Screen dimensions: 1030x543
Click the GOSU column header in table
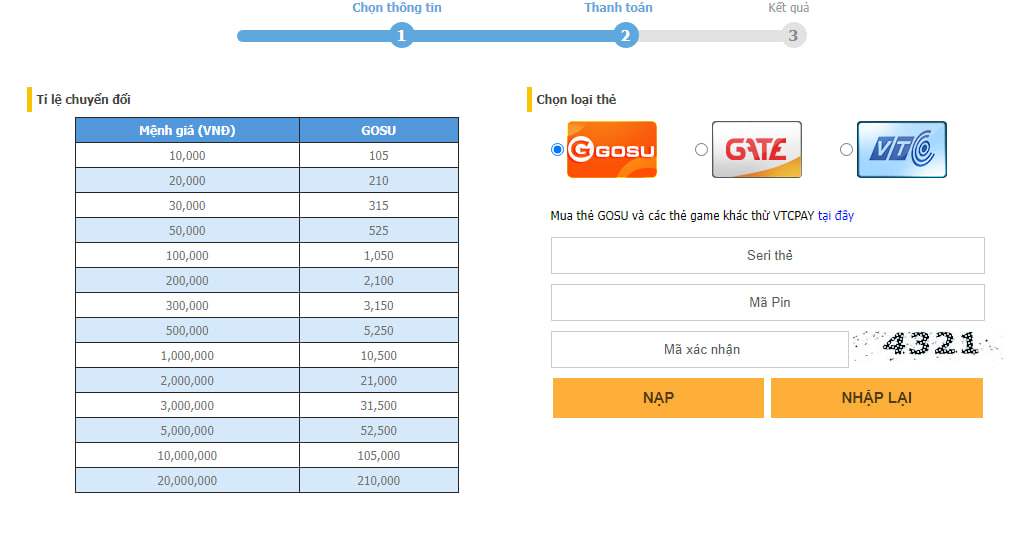click(x=379, y=130)
